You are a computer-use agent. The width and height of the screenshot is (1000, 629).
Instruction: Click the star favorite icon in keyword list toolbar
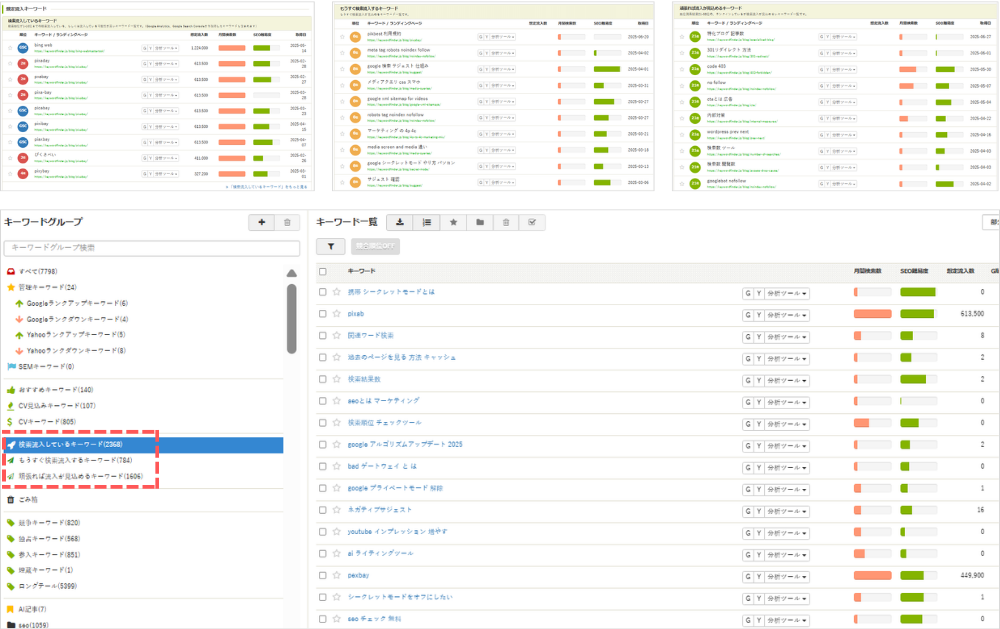(453, 222)
